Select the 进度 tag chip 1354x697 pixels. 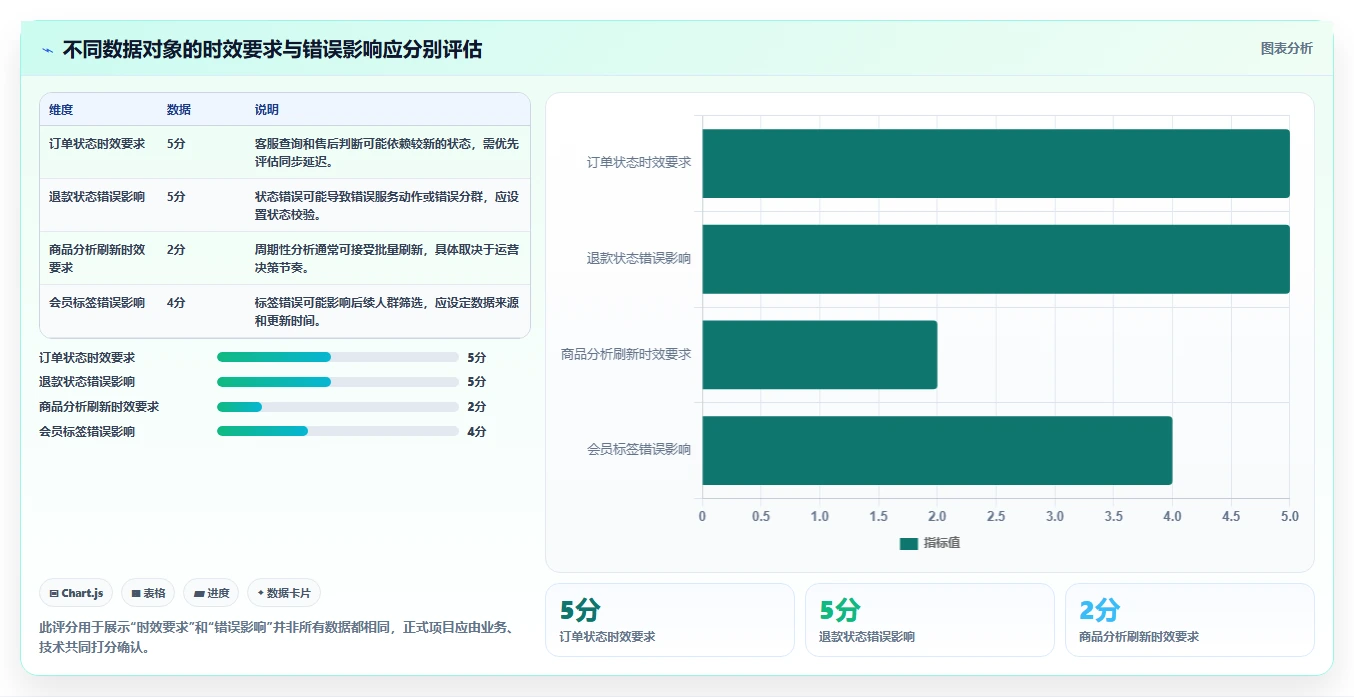tap(211, 593)
